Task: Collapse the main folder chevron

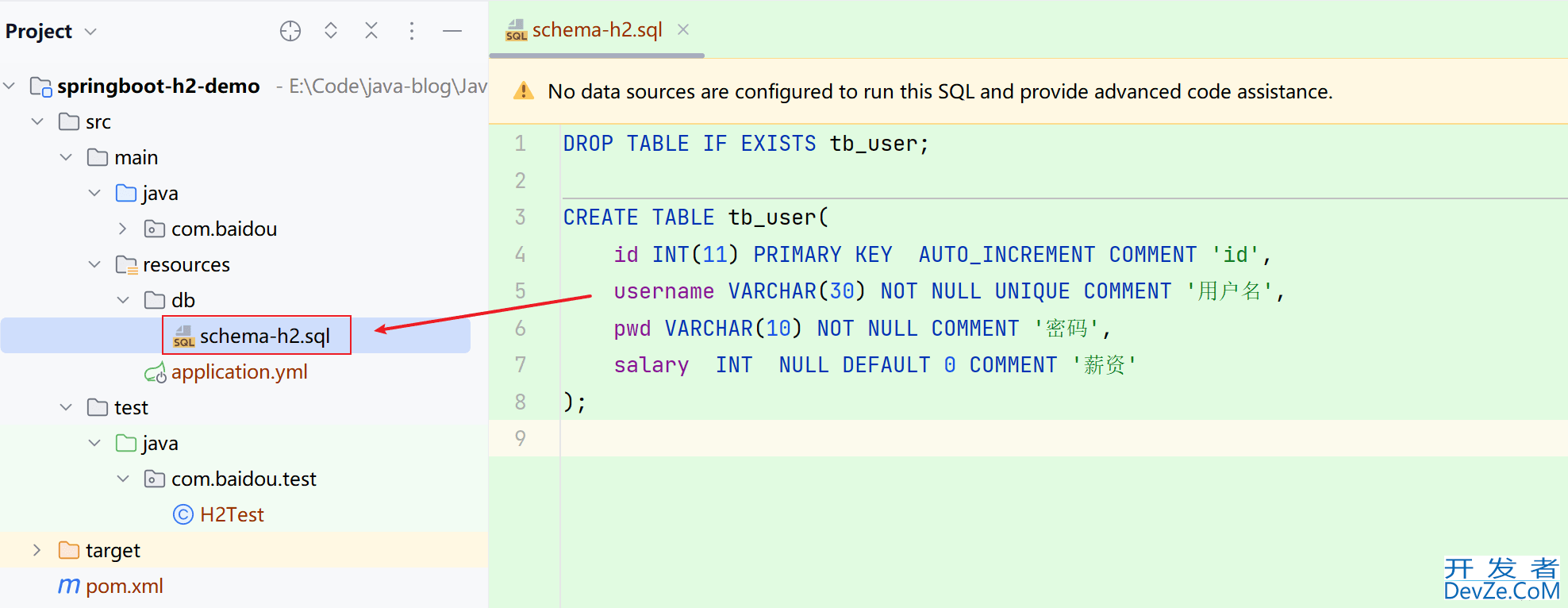Action: [66, 157]
